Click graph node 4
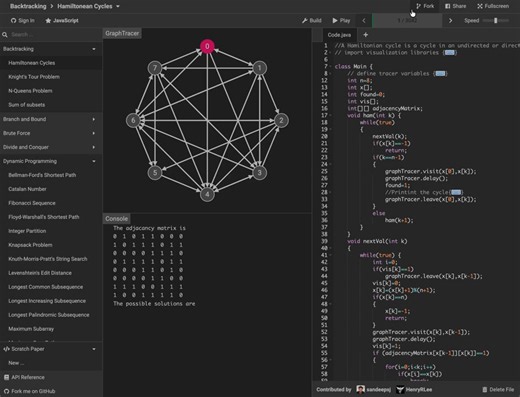 [207, 194]
